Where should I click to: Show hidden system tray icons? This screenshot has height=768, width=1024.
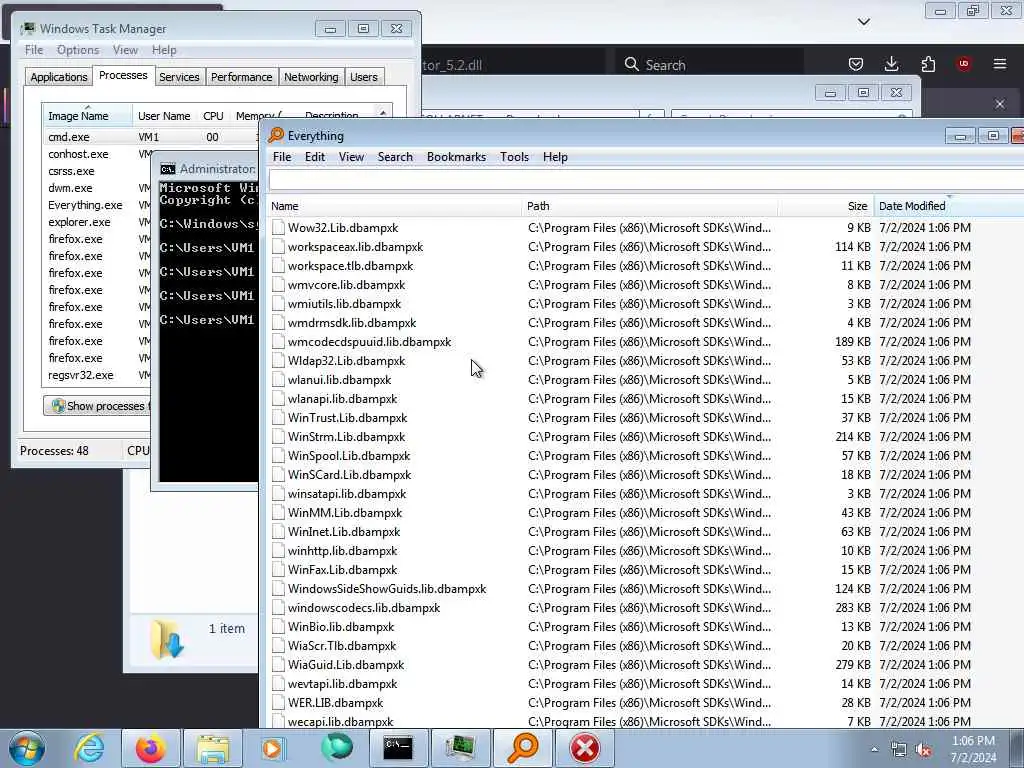click(874, 750)
